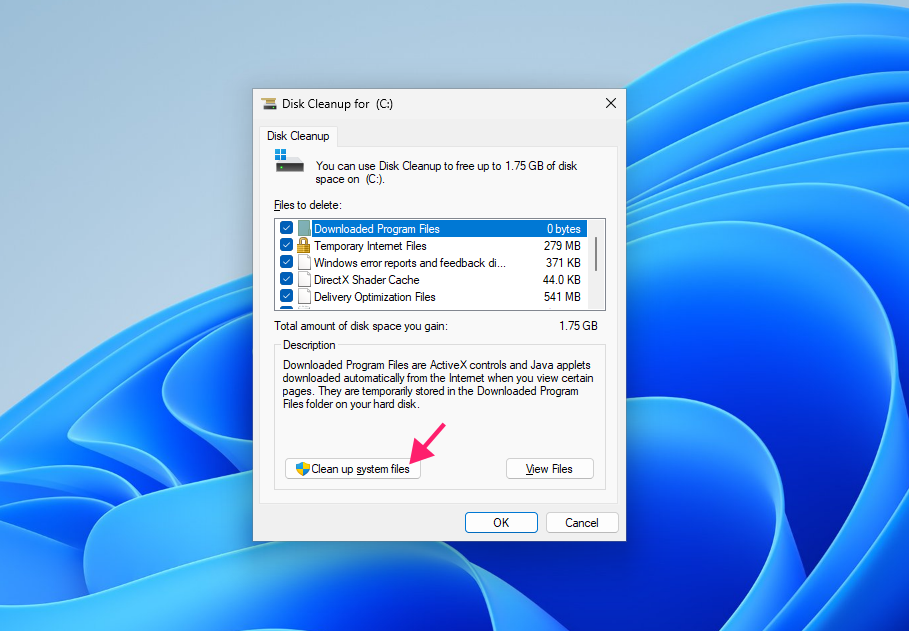Click the files list vertical scrollbar thumb

pos(596,253)
